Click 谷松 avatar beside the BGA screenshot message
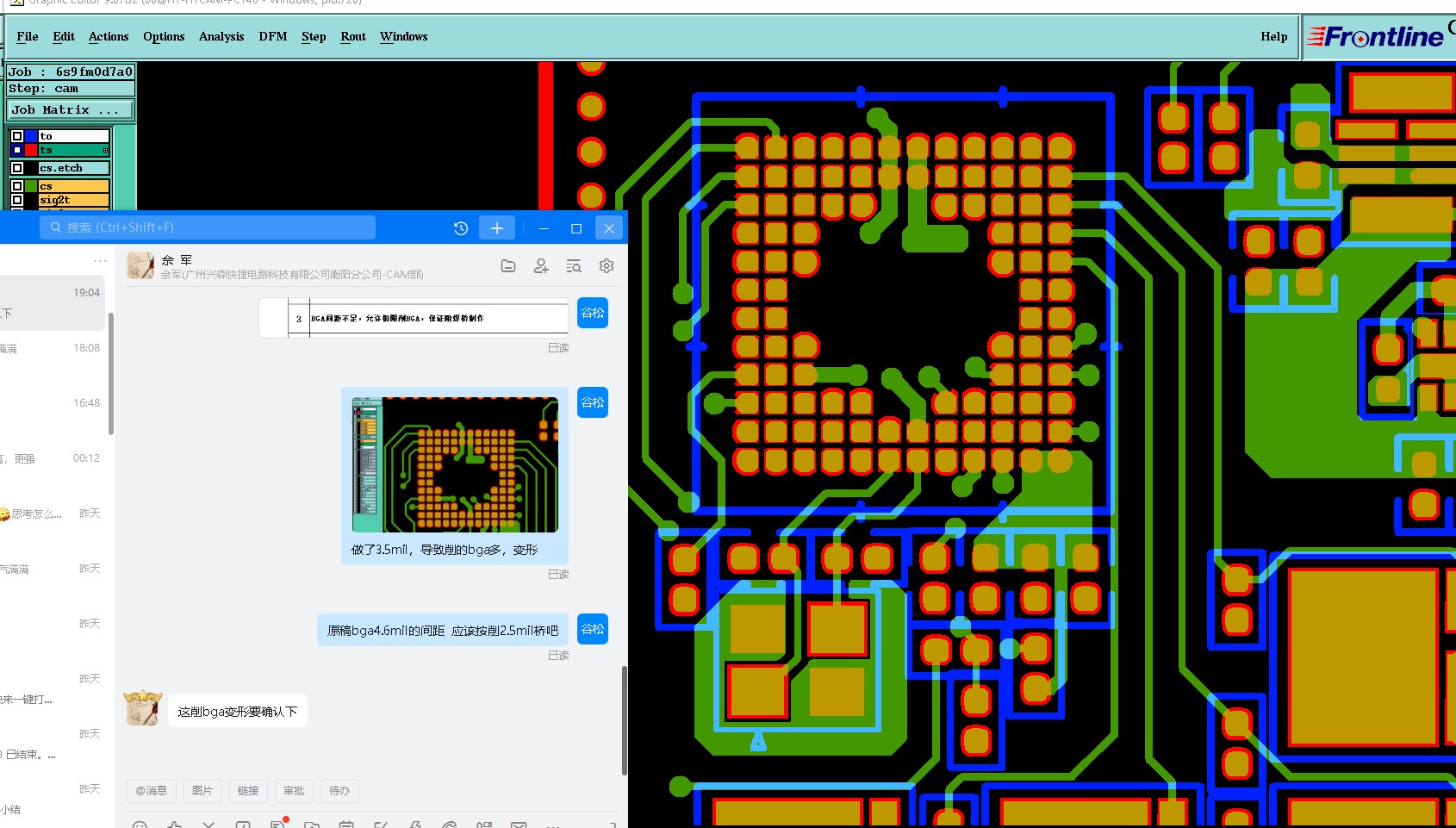The height and width of the screenshot is (828, 1456). click(x=593, y=402)
